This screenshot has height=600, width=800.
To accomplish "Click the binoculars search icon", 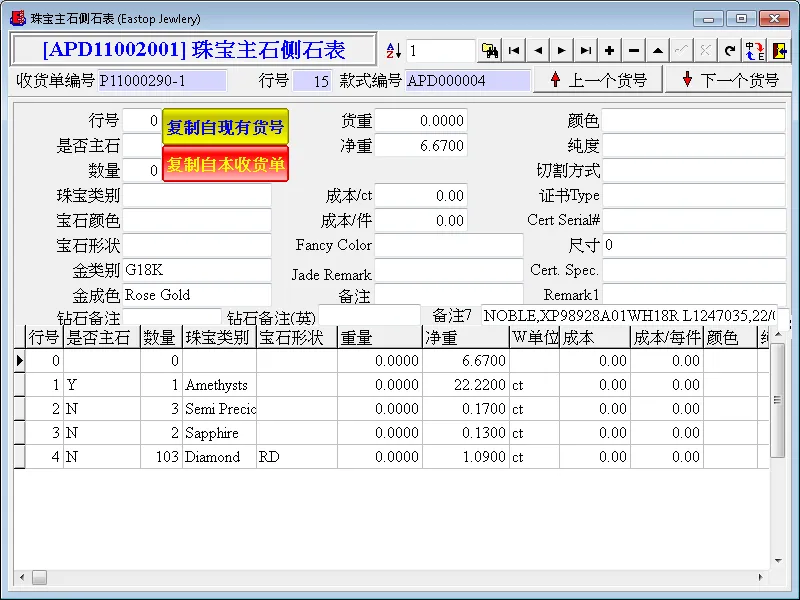I will (x=490, y=51).
